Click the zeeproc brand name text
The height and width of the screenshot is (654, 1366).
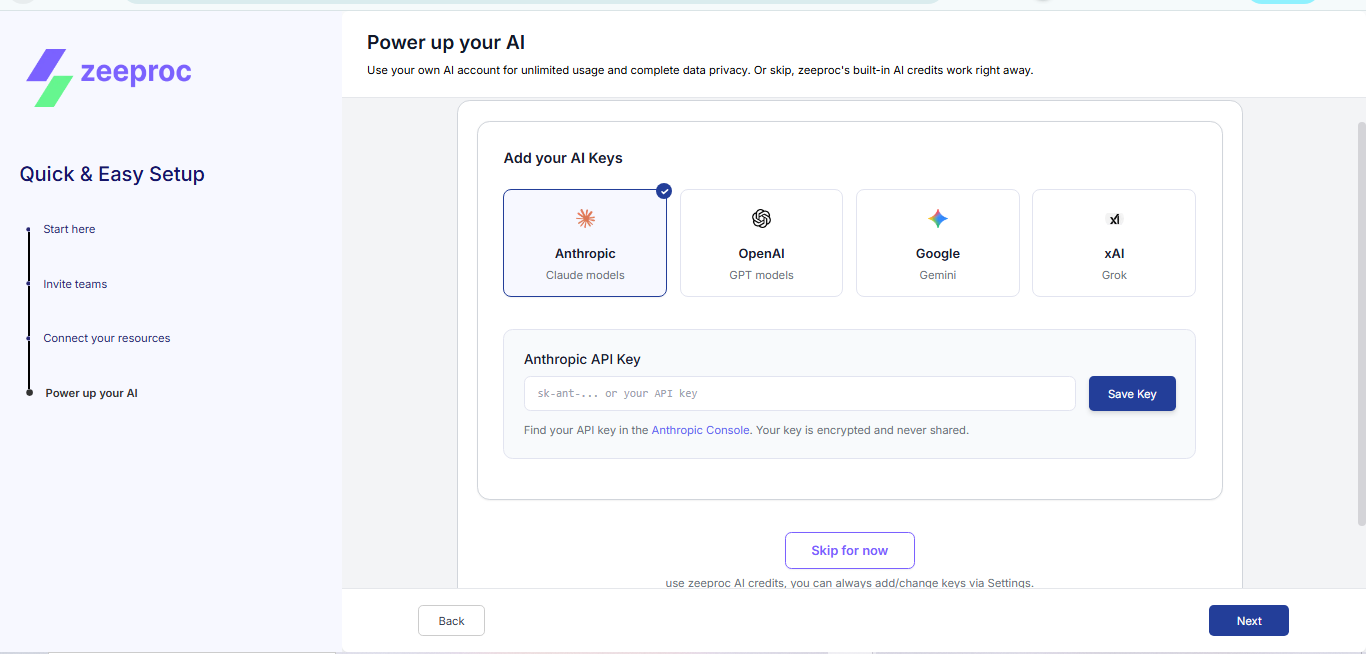135,72
